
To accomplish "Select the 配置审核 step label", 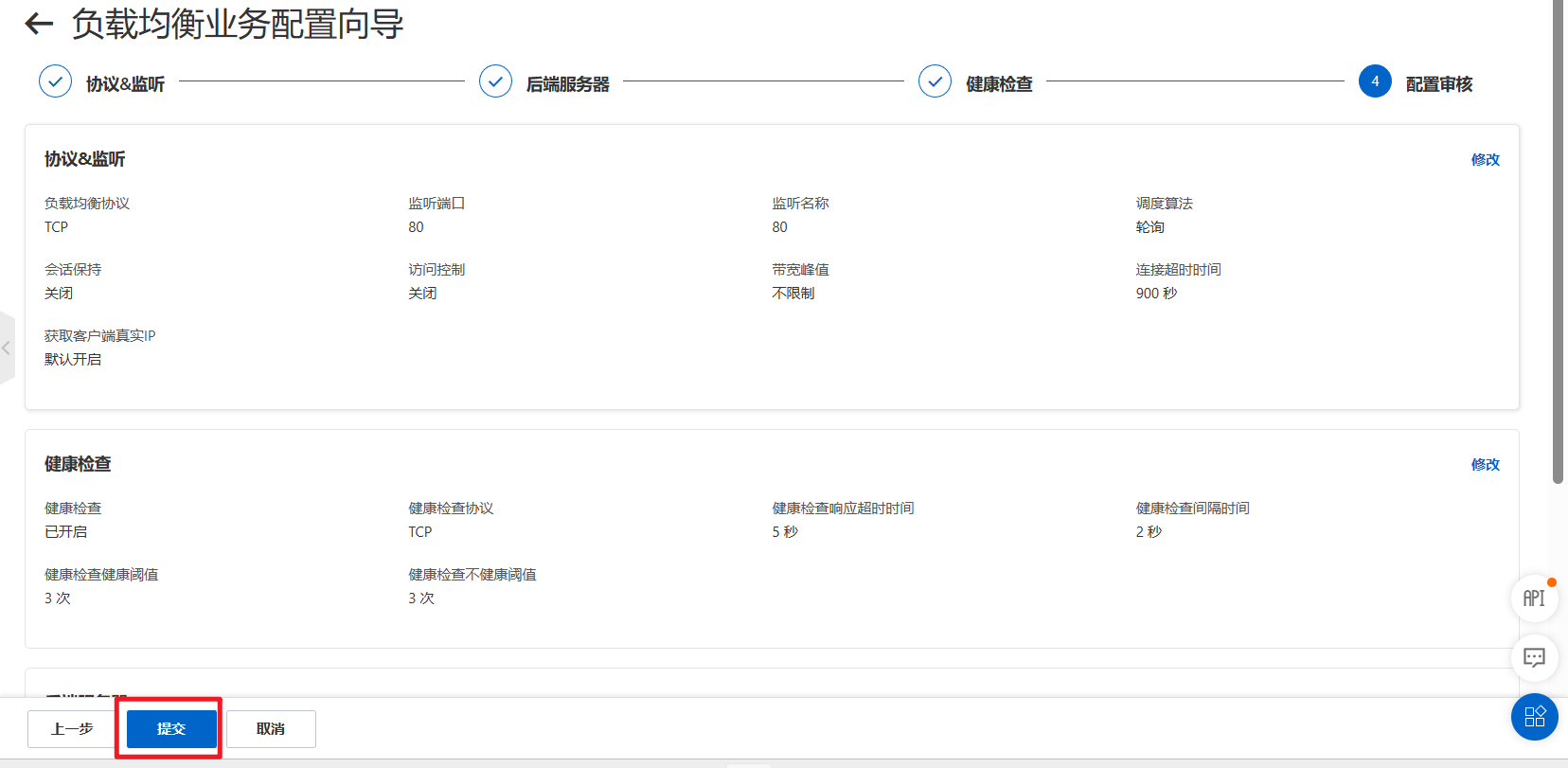I will [1439, 84].
